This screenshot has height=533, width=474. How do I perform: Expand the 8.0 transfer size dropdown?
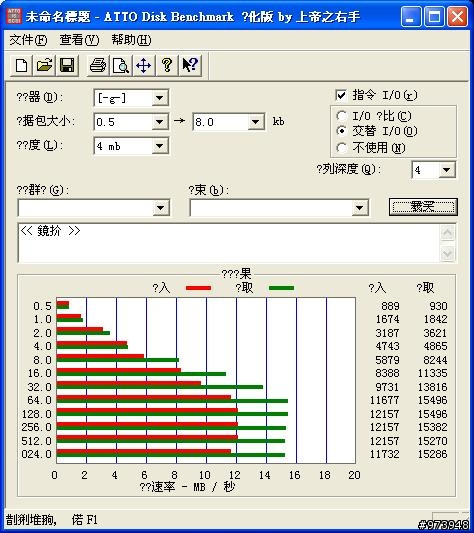pos(256,122)
